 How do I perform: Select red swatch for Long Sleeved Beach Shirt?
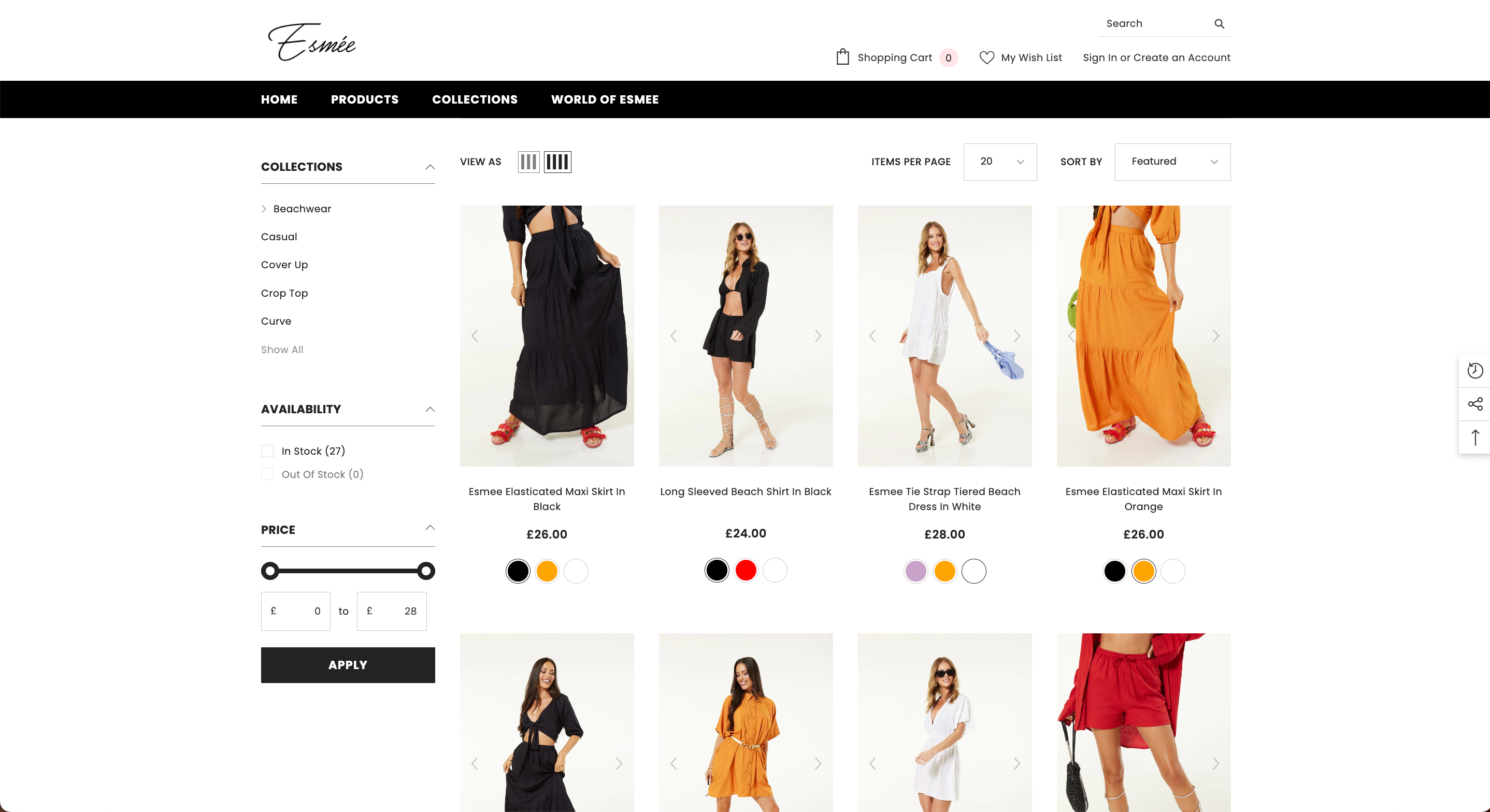(746, 570)
